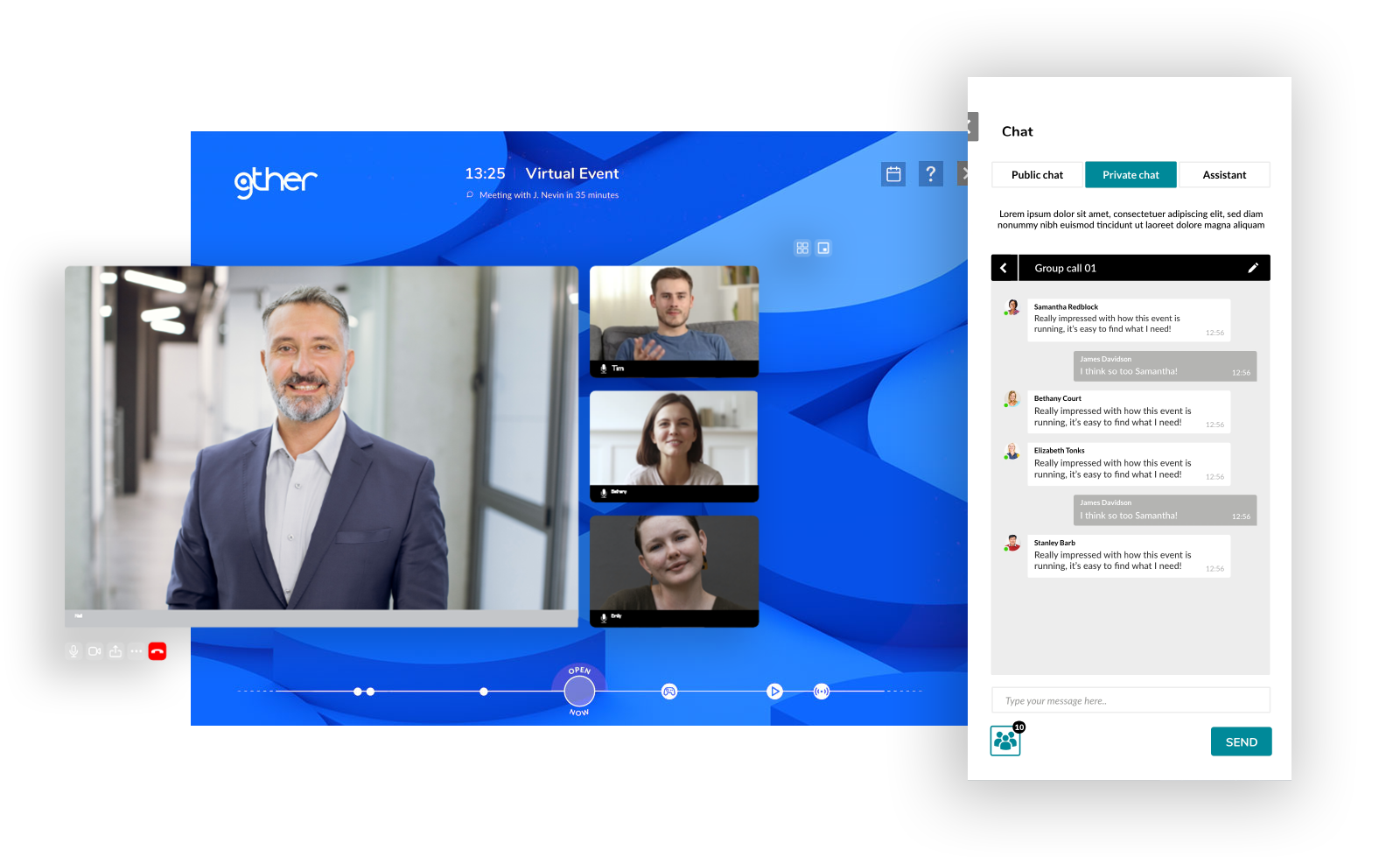Image resolution: width=1400 pixels, height=857 pixels.
Task: Open the group participants icon with badge
Action: click(1006, 741)
